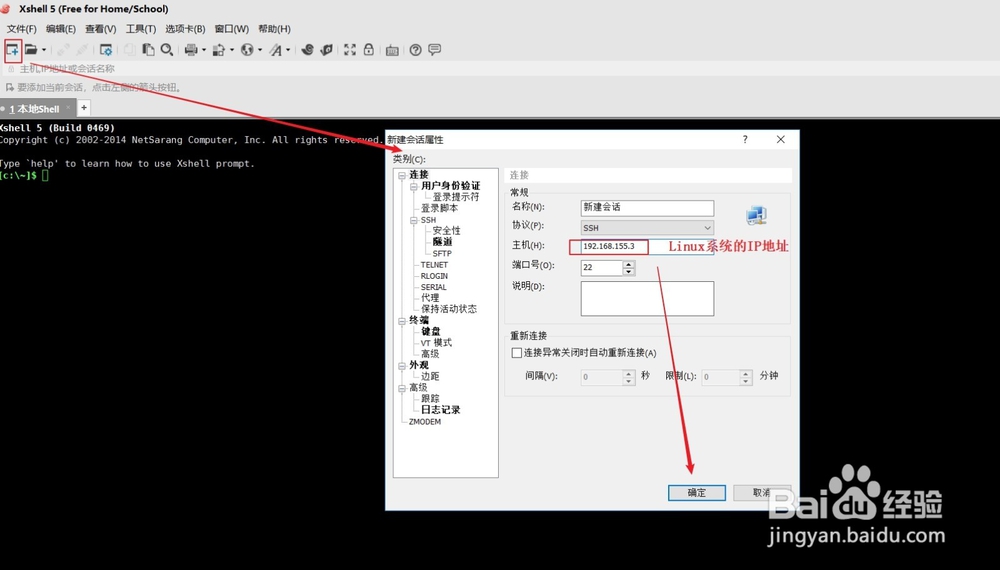Click 确定 to confirm session
Image resolution: width=1000 pixels, height=570 pixels.
pyautogui.click(x=696, y=493)
